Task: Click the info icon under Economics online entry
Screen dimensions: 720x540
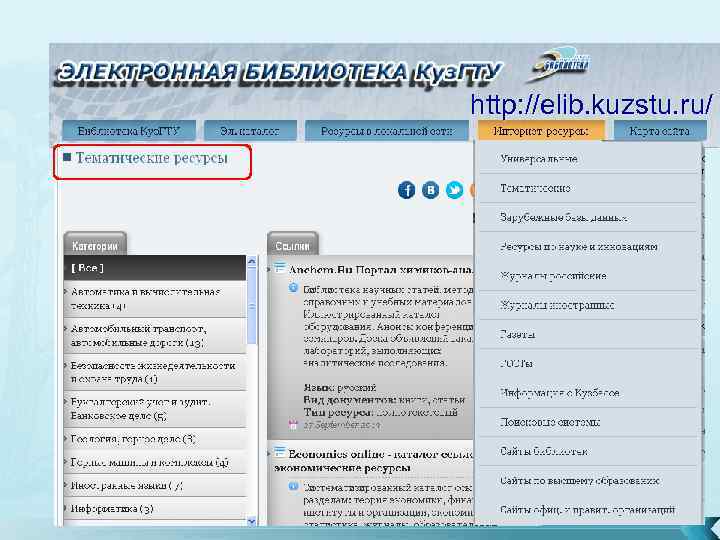Action: 293,486
